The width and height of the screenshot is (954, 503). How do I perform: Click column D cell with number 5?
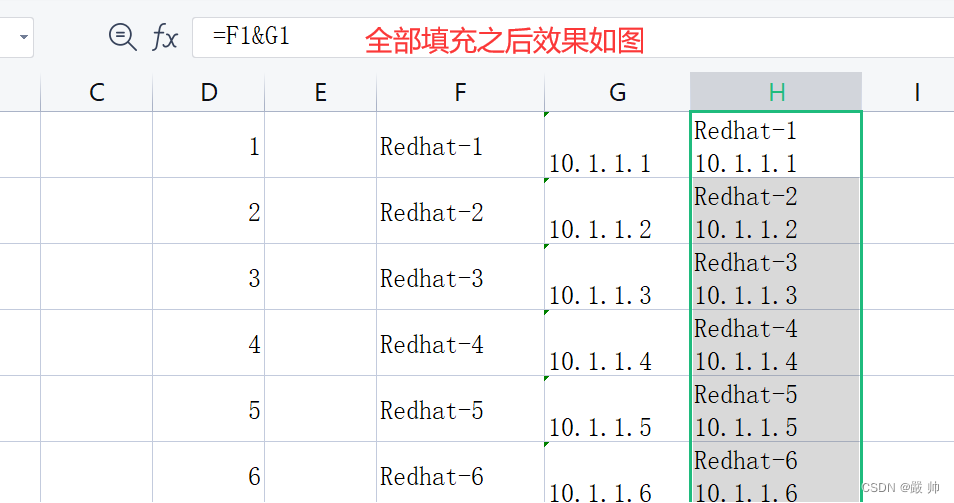pos(209,409)
